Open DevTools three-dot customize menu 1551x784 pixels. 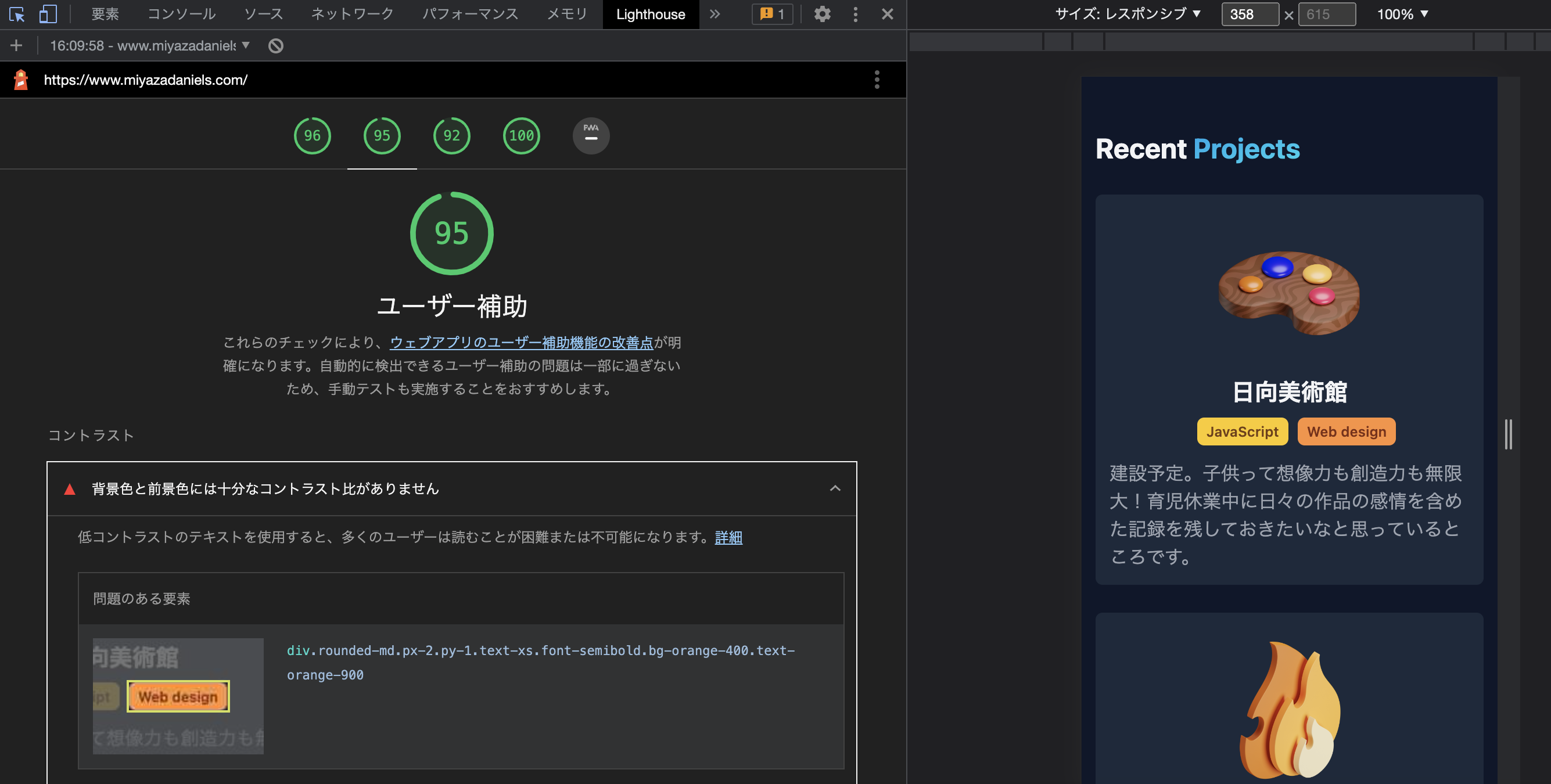point(855,14)
